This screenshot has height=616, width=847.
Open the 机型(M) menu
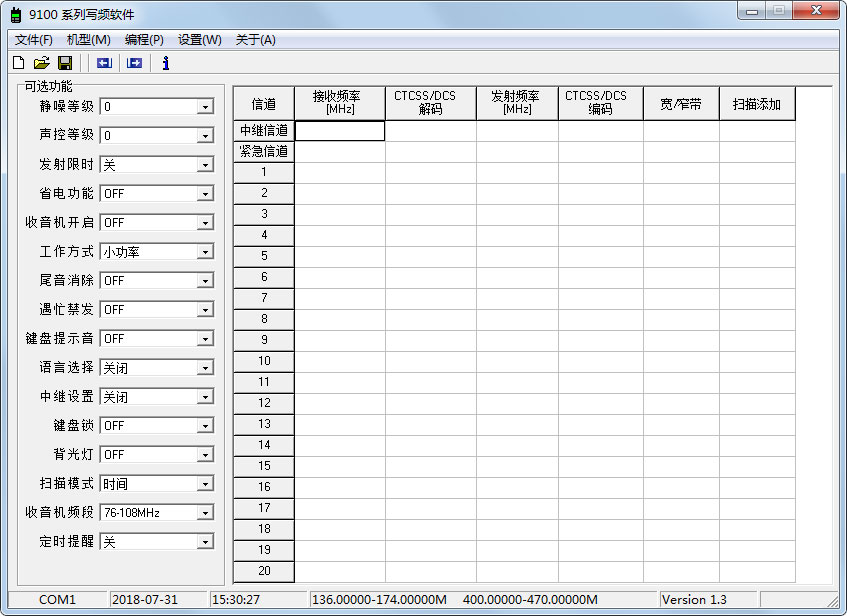[89, 40]
